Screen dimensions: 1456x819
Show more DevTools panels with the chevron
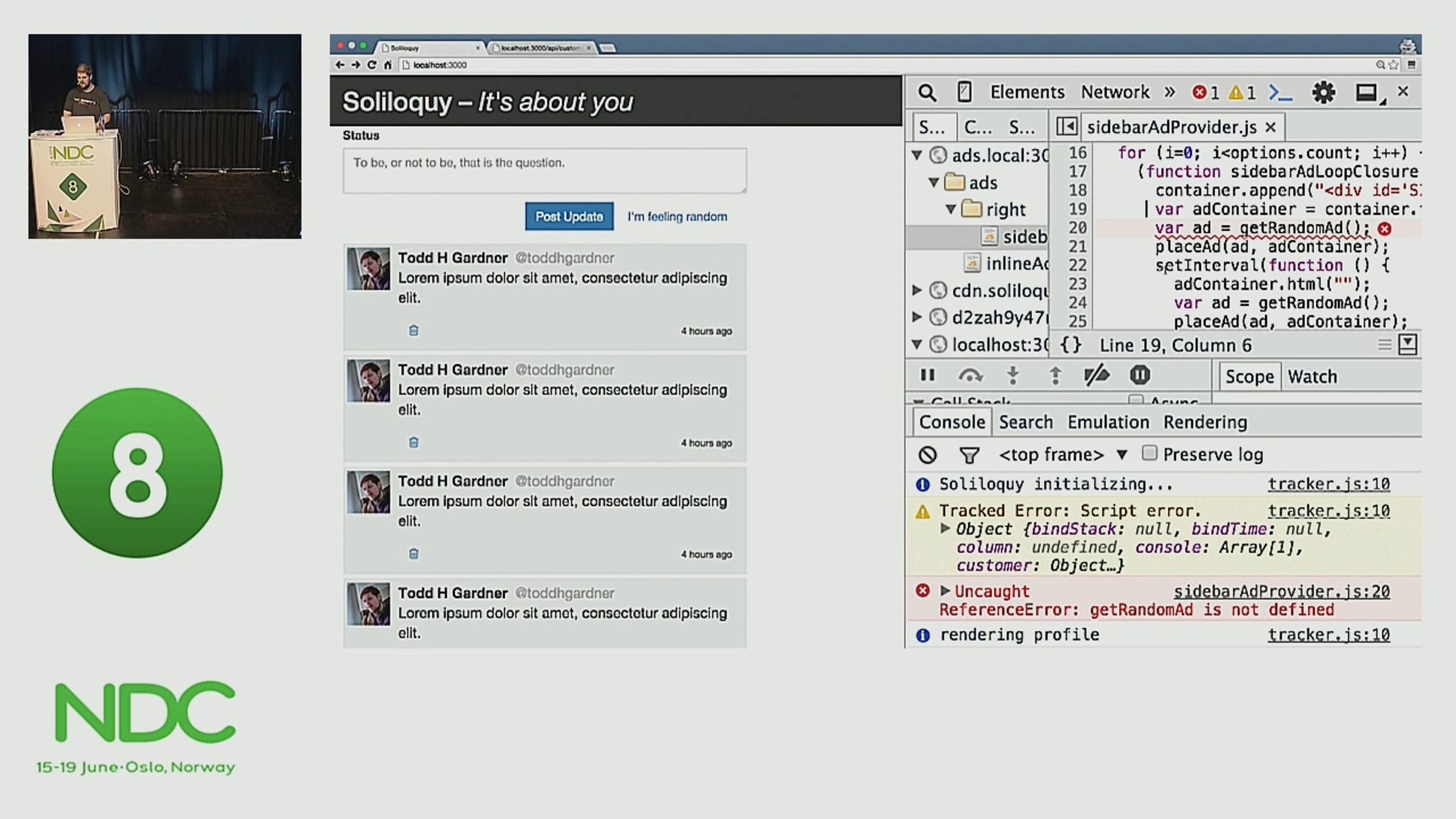[x=1170, y=92]
